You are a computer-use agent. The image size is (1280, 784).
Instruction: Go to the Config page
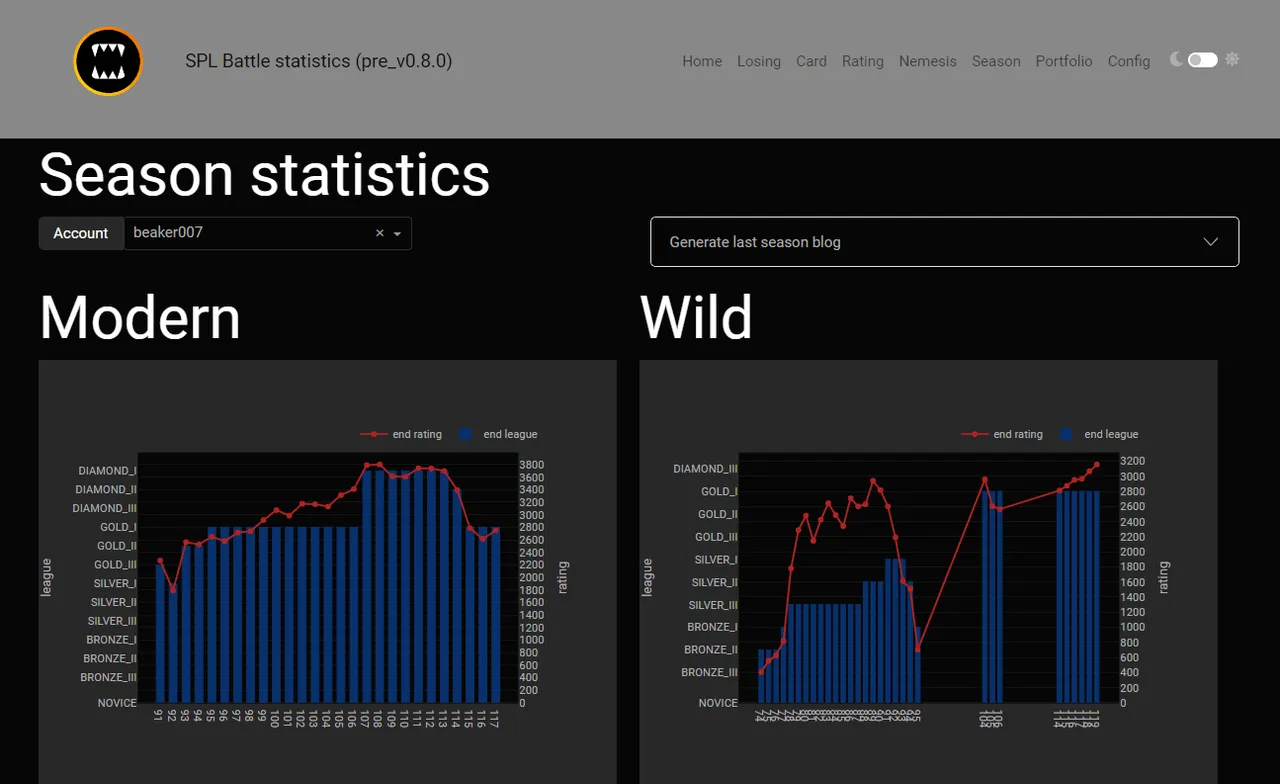(x=1129, y=61)
